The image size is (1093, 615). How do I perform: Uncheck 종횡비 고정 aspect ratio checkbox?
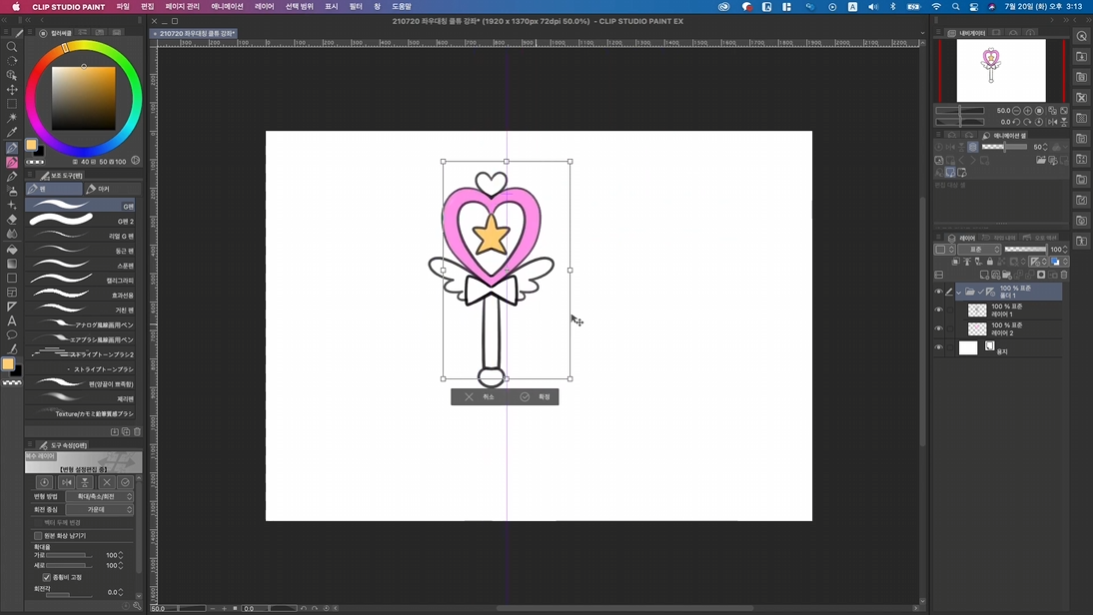tap(47, 577)
